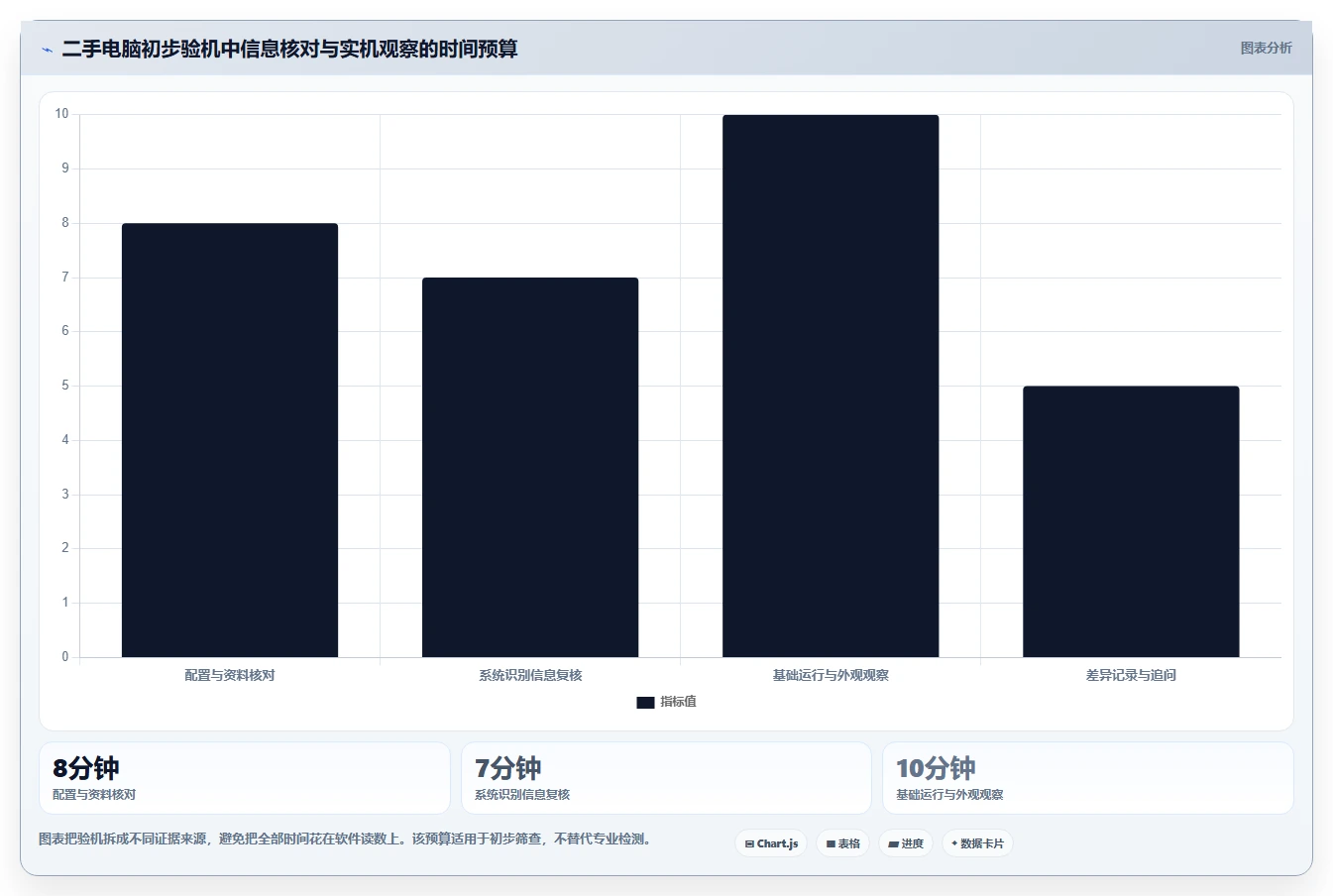Select the 8分钟 data card
Image resolution: width=1333 pixels, height=896 pixels.
tap(244, 778)
